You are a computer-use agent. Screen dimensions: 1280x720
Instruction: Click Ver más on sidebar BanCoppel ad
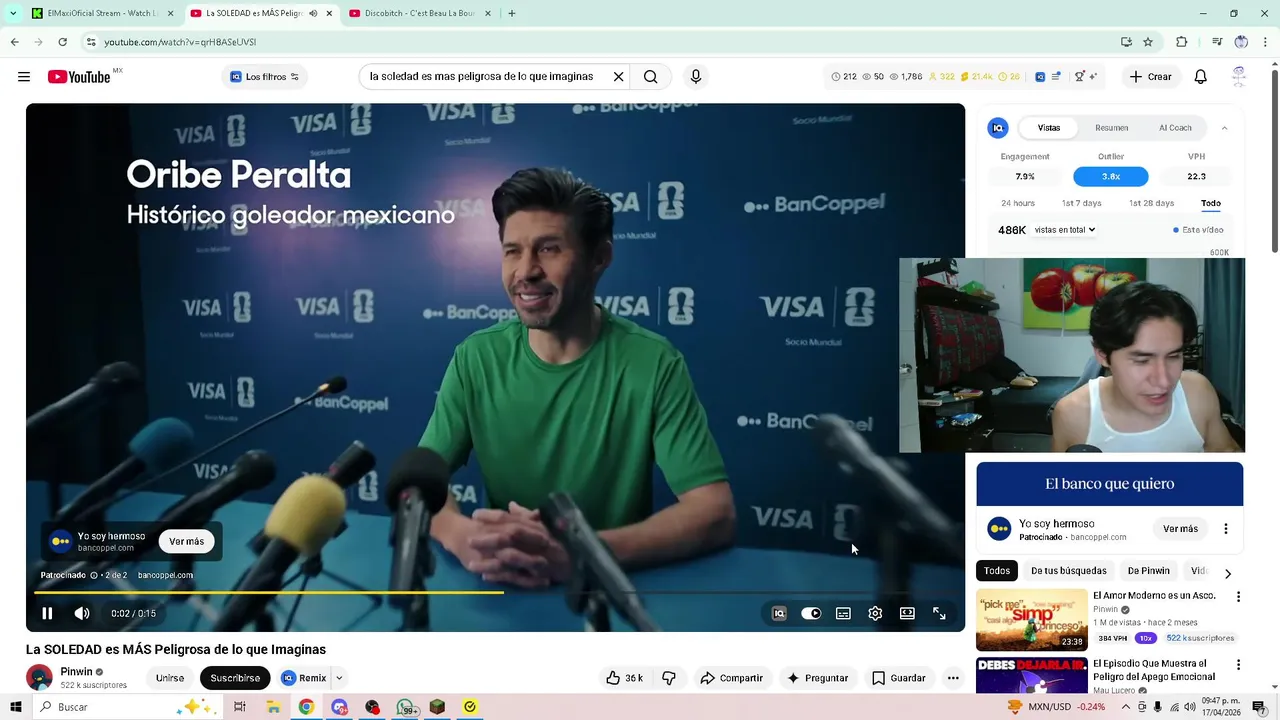pos(1180,529)
